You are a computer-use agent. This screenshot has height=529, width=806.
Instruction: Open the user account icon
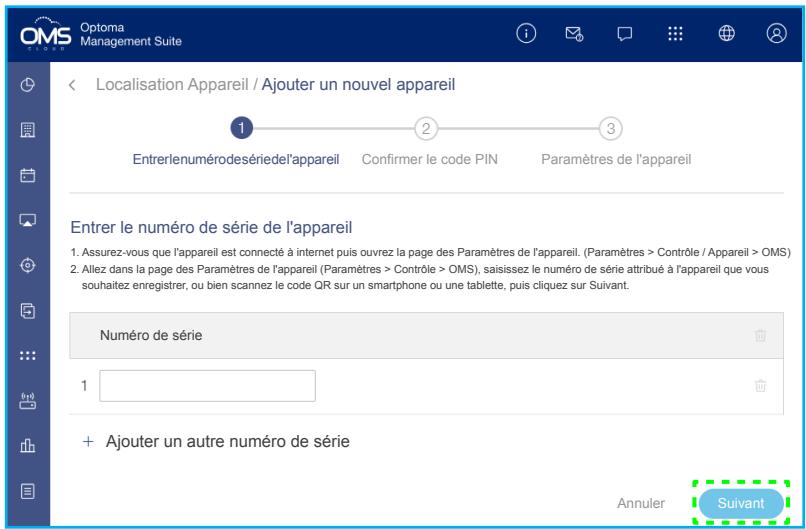(776, 33)
